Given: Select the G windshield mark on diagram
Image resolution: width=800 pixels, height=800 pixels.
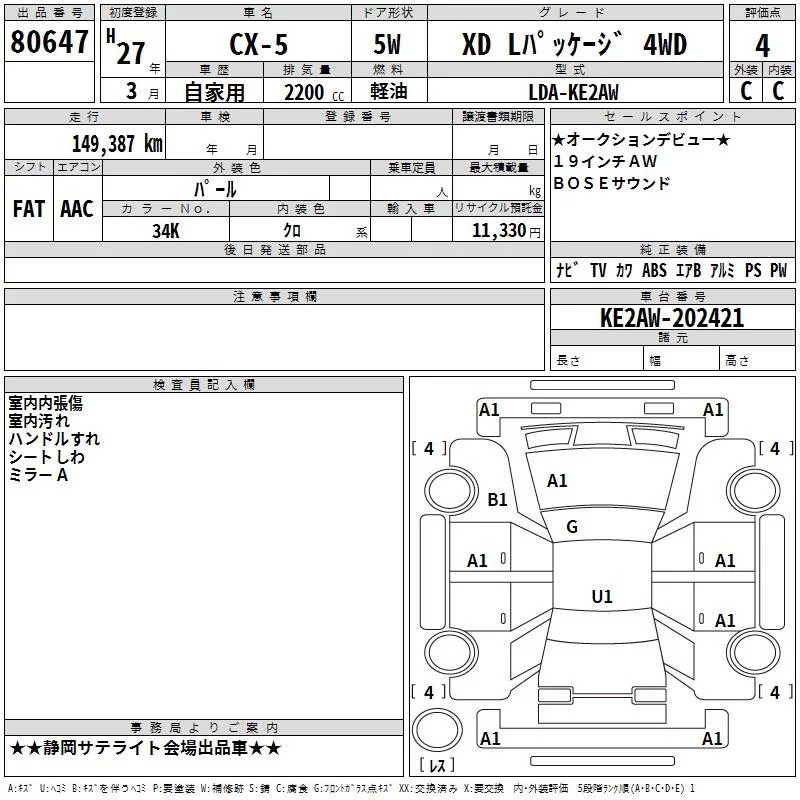Looking at the screenshot, I should tap(572, 527).
